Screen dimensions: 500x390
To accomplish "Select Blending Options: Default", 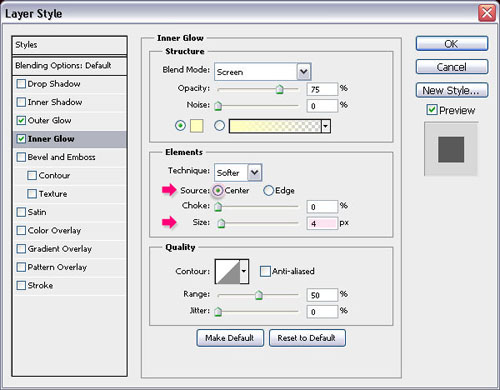I will [x=69, y=66].
